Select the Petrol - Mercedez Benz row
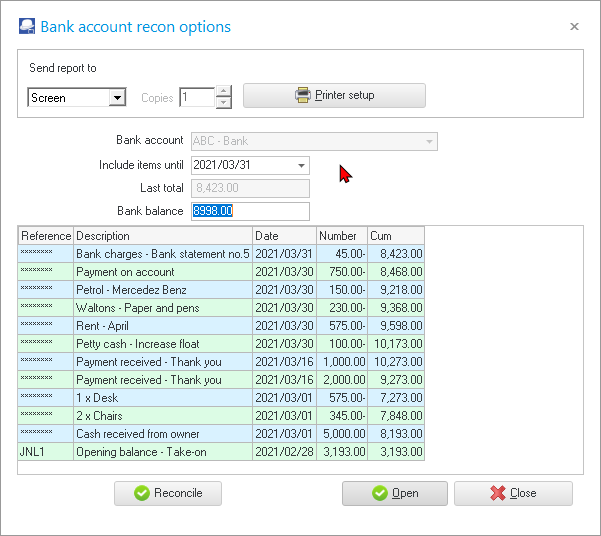This screenshot has height=536, width=601. click(162, 290)
